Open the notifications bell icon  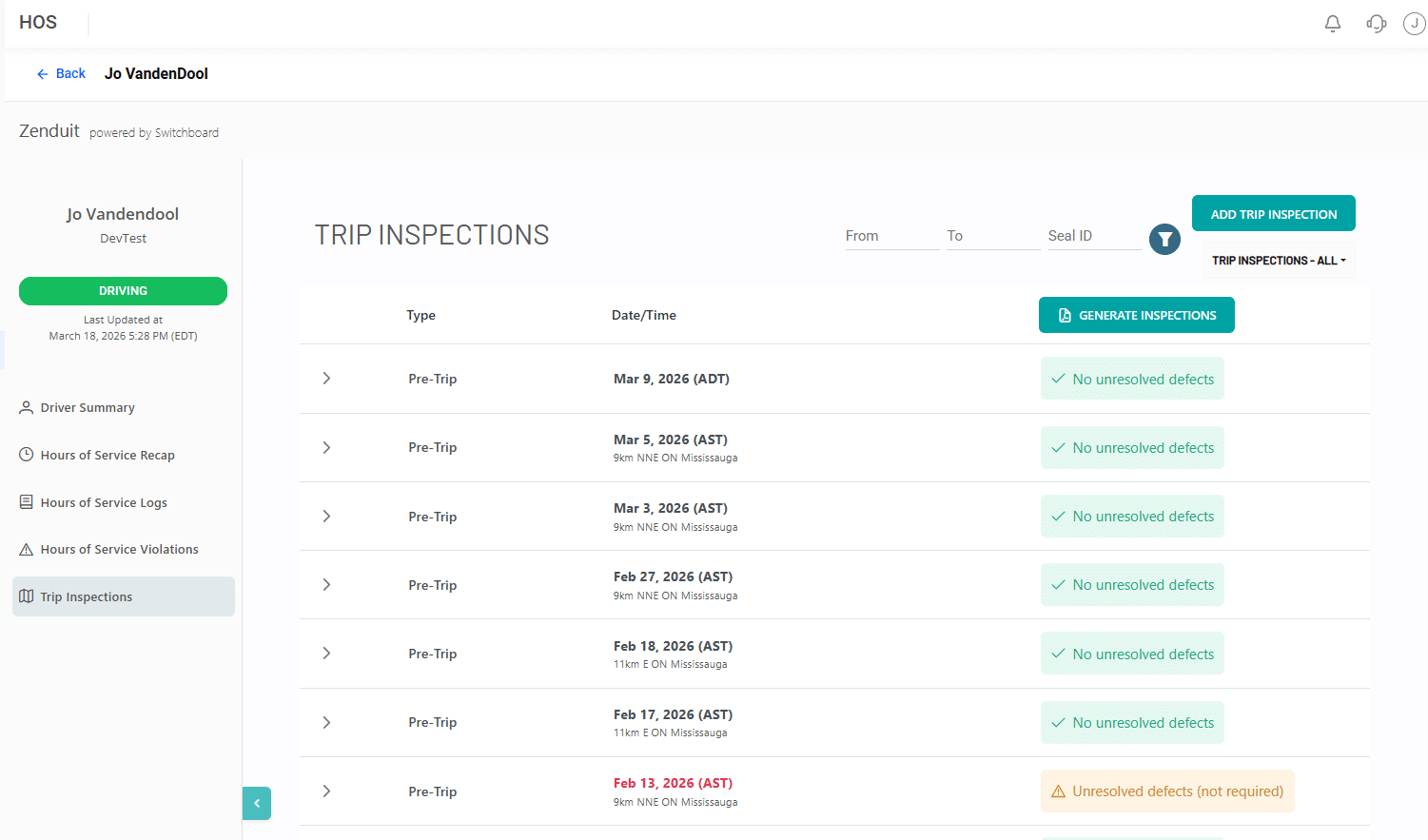1333,24
